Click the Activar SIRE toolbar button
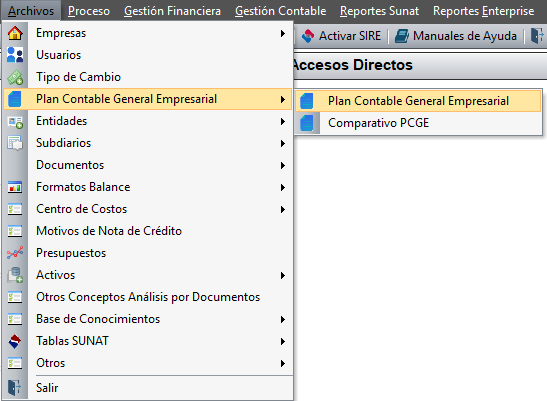The width and height of the screenshot is (547, 401). coord(342,36)
